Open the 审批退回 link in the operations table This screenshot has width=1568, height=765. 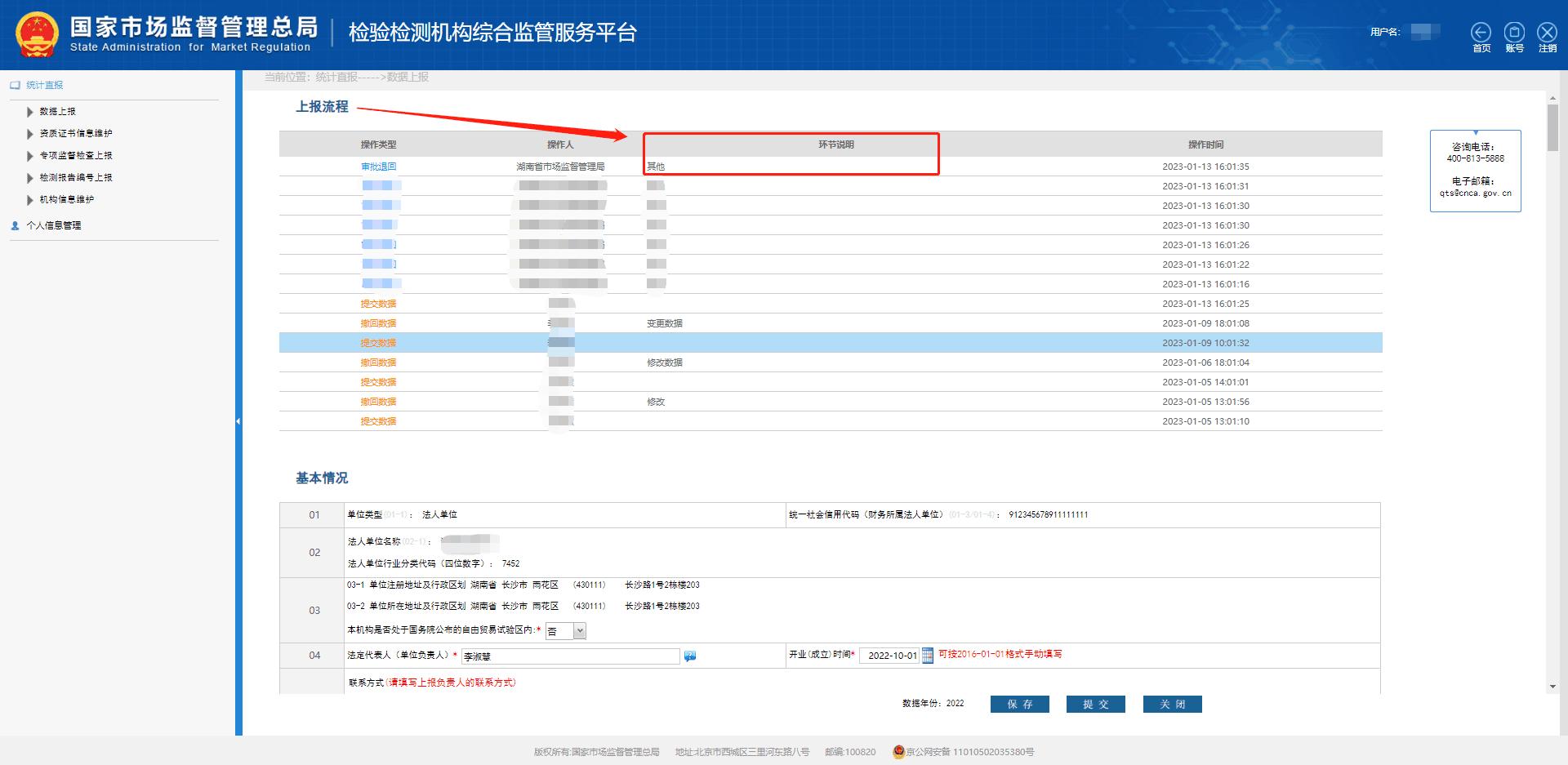click(378, 166)
